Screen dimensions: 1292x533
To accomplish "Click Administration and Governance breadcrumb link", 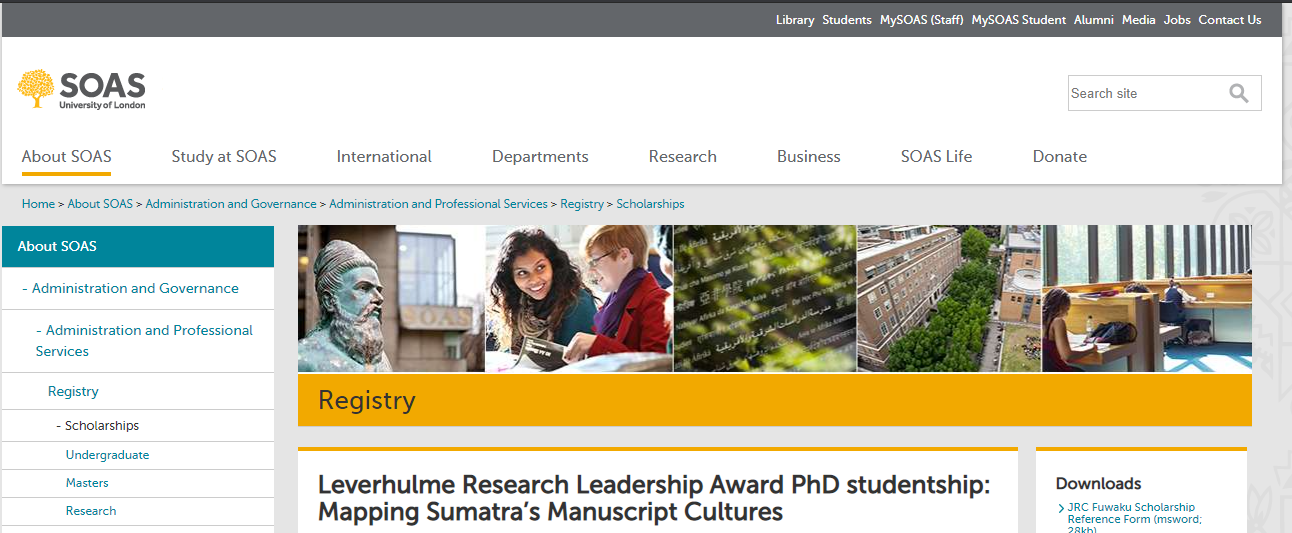I will [x=231, y=204].
